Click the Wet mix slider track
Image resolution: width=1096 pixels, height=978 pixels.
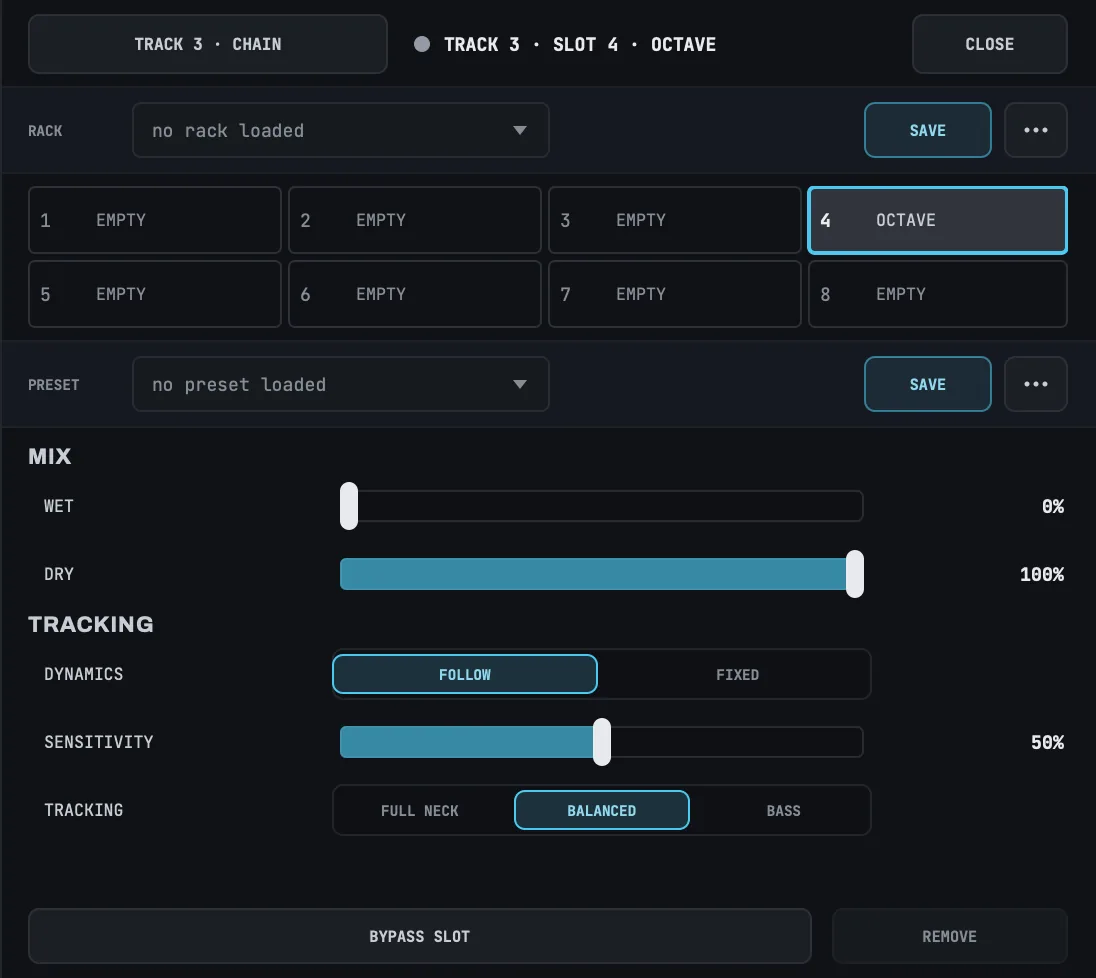(601, 505)
